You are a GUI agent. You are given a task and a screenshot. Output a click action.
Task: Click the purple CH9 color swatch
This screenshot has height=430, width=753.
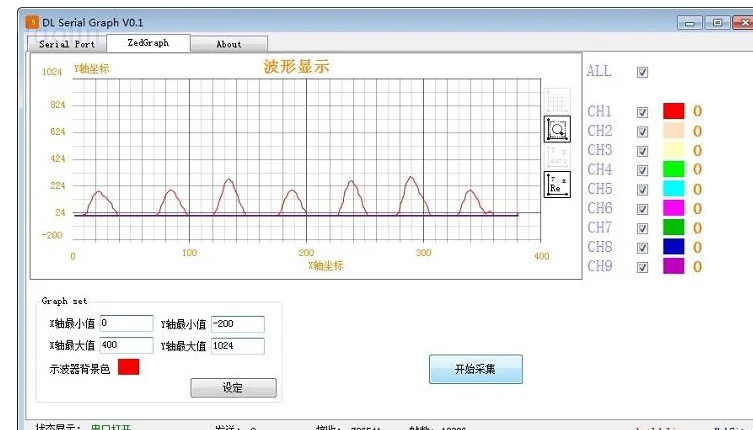click(x=673, y=266)
